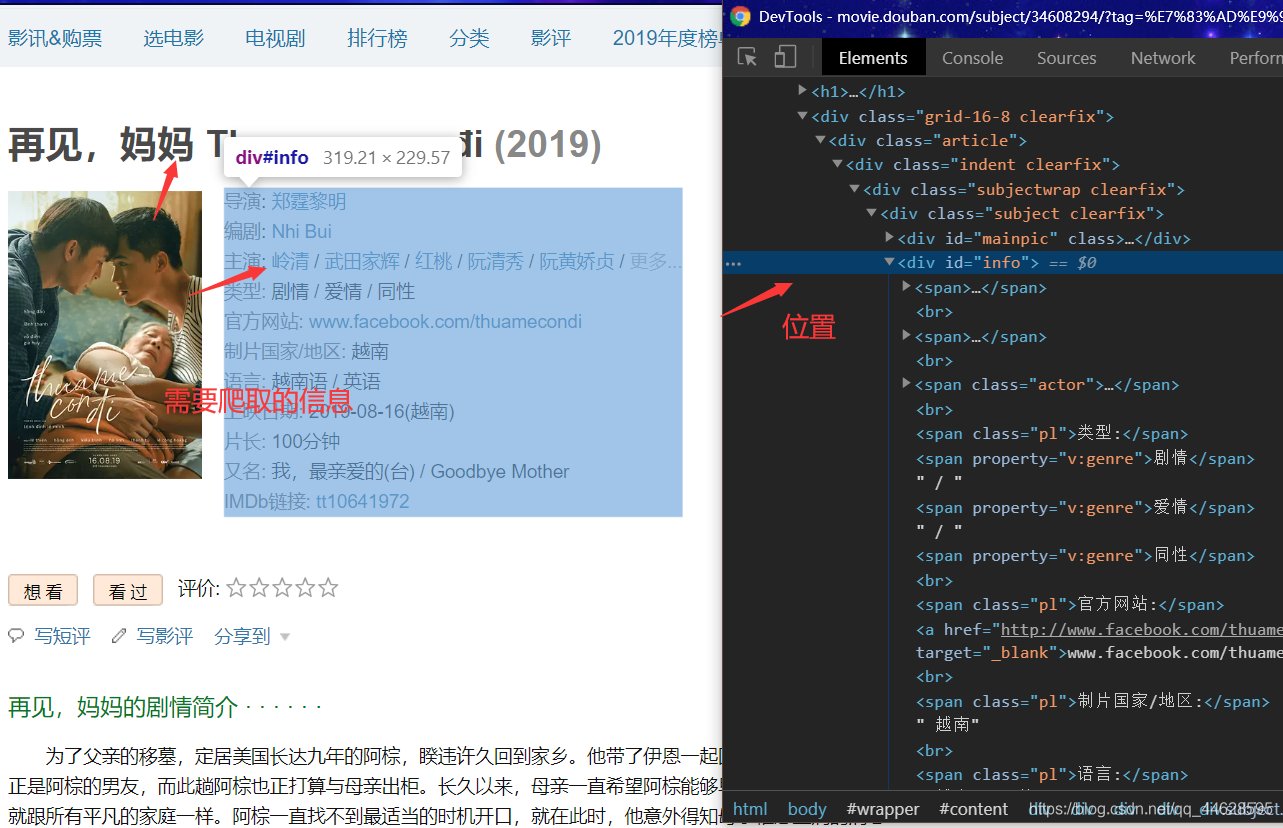
Task: Select the v:genre span containing 剧情
Action: click(1085, 459)
